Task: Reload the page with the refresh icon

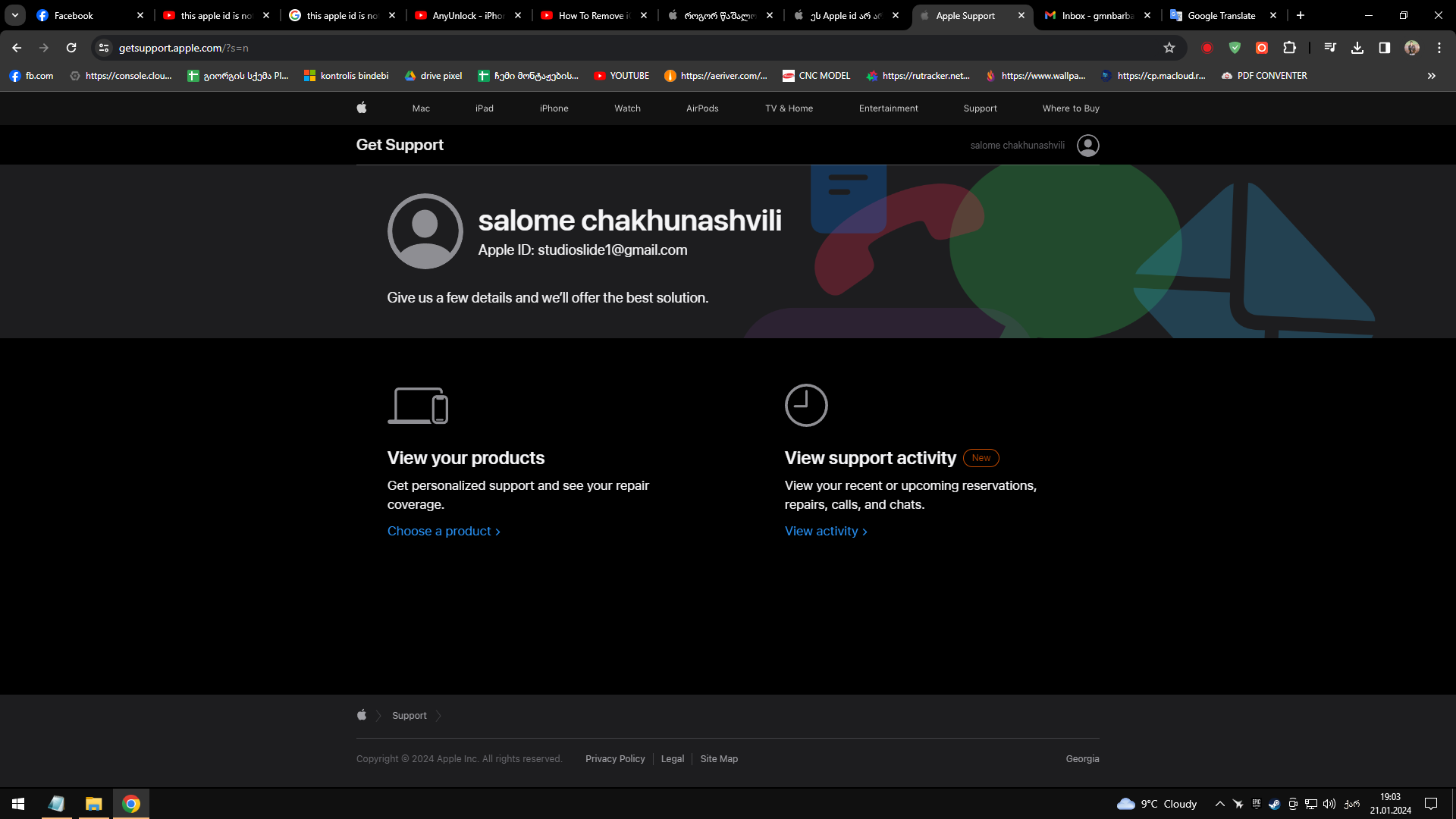Action: click(x=71, y=48)
